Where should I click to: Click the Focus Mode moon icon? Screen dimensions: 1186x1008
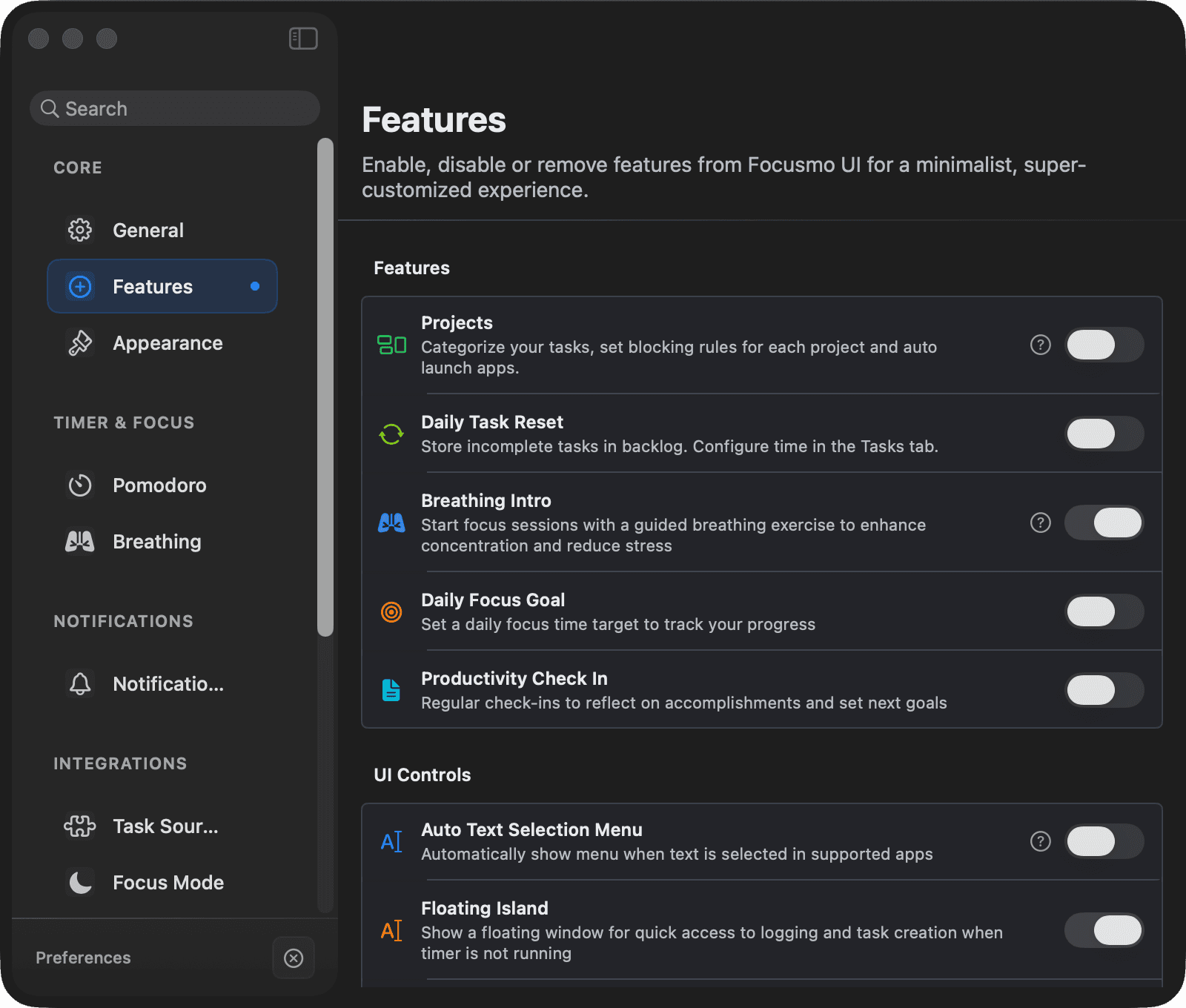point(80,882)
